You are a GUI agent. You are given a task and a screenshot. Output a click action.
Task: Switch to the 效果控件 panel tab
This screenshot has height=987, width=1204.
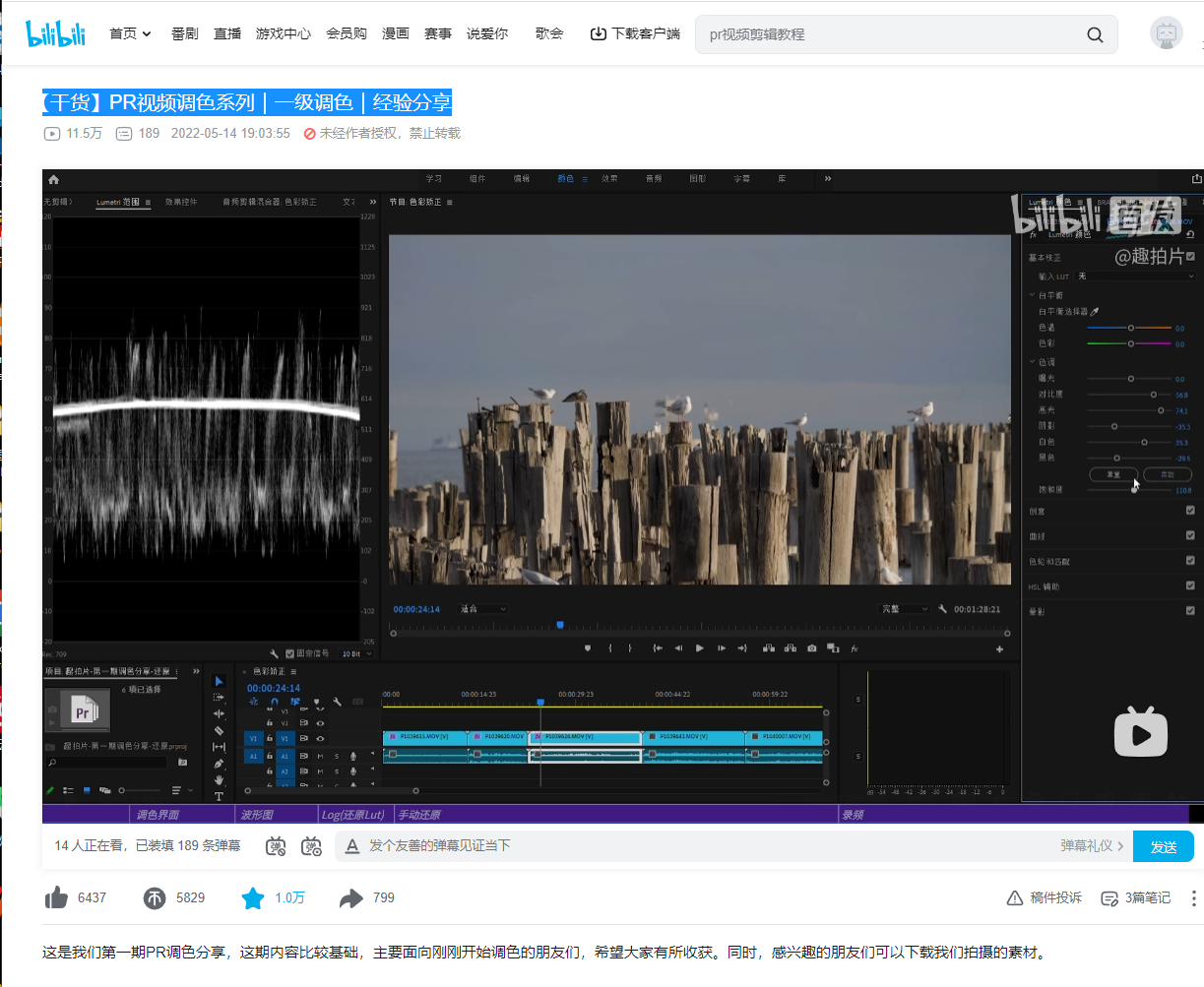pyautogui.click(x=181, y=202)
